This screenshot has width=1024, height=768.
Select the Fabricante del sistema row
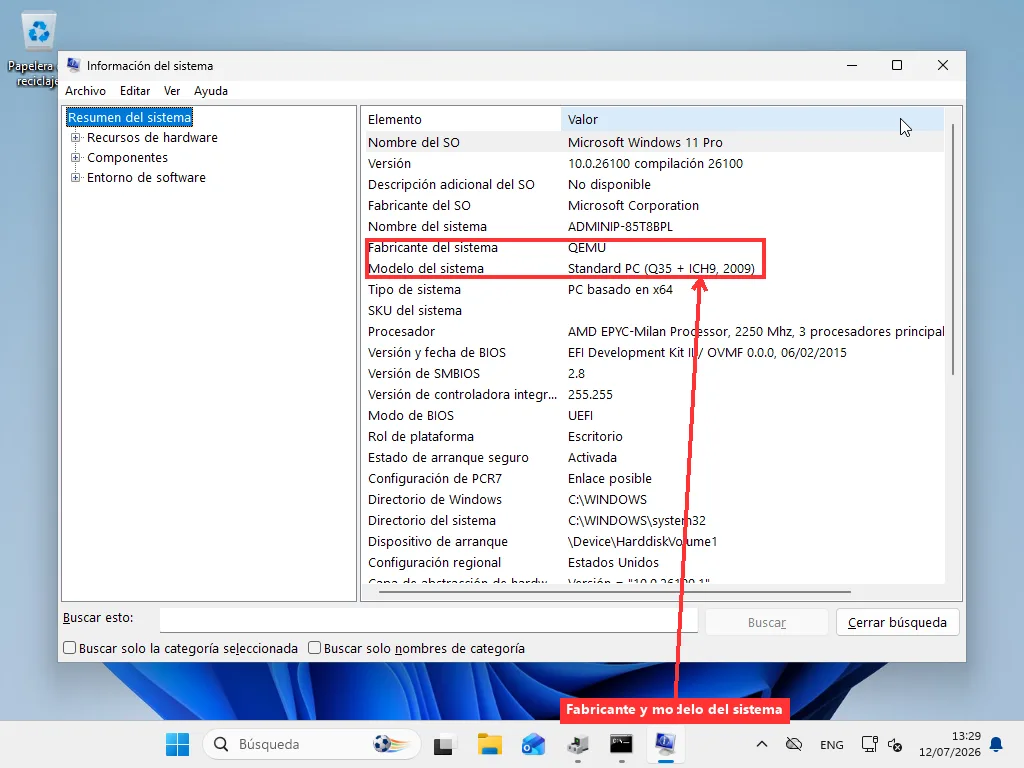point(653,248)
